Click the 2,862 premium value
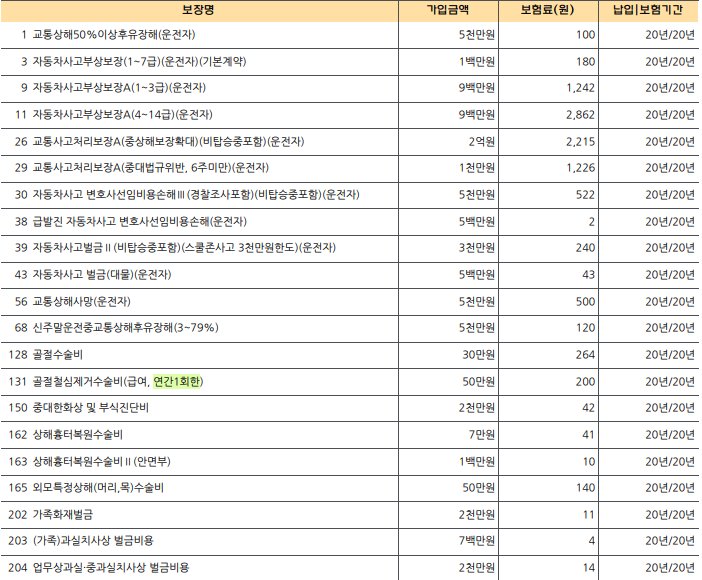The image size is (702, 580). point(579,114)
